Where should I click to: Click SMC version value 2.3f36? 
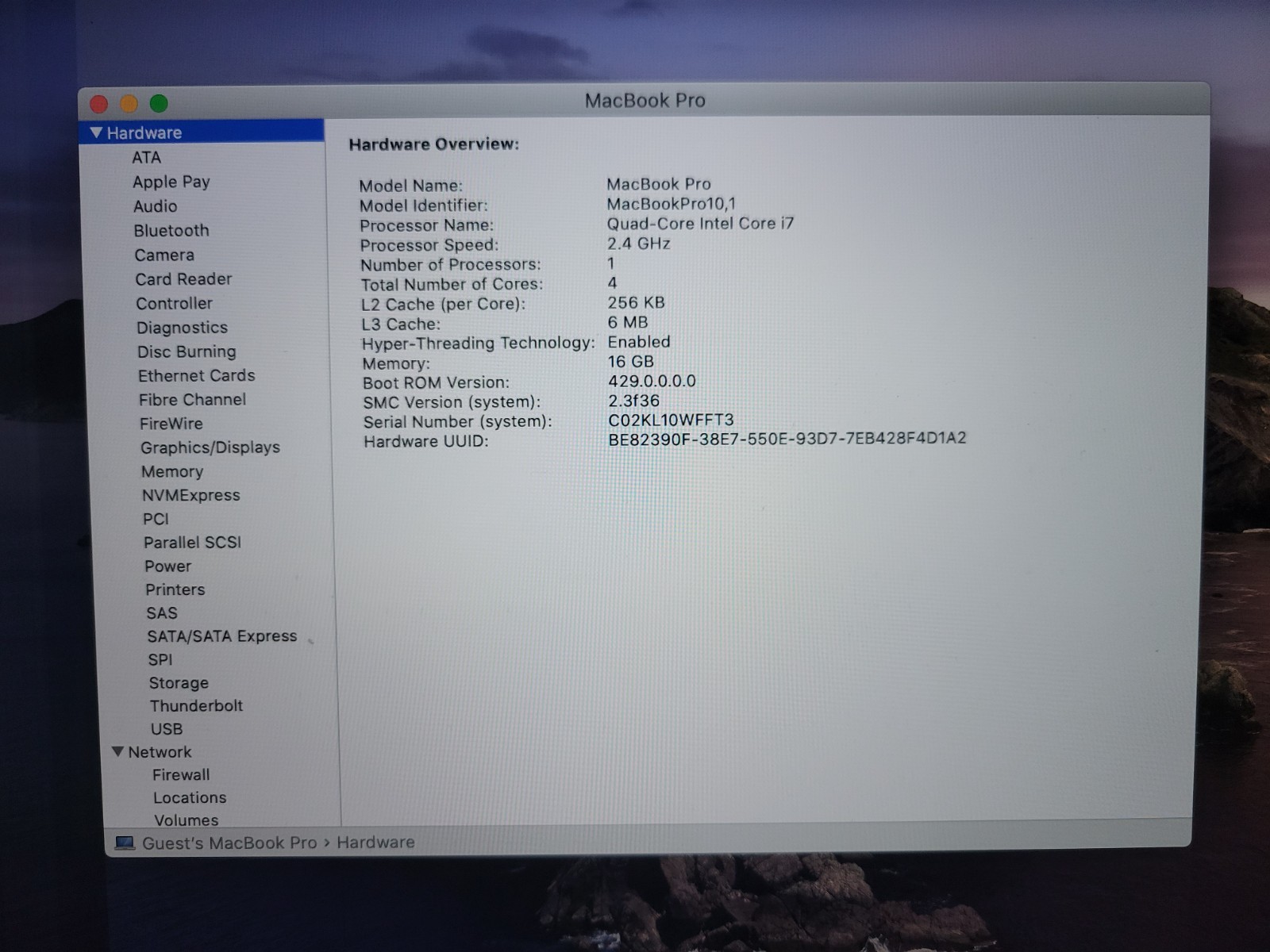tap(633, 401)
